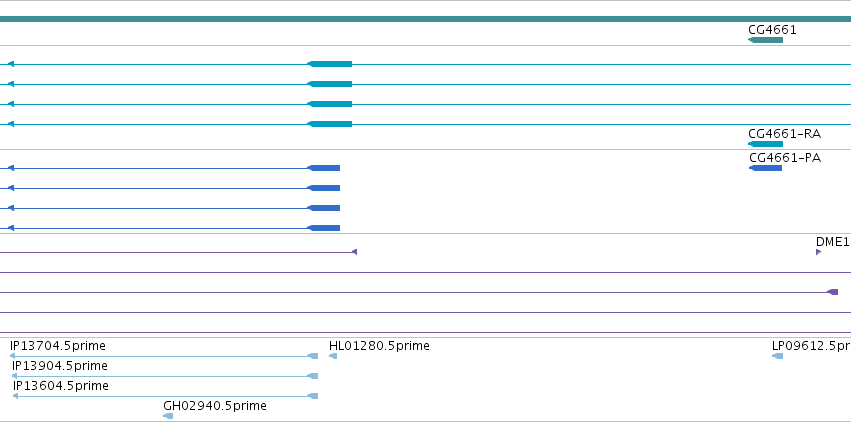Select the CG4661-RA transcript exon block
The width and height of the screenshot is (851, 422).
(x=765, y=144)
